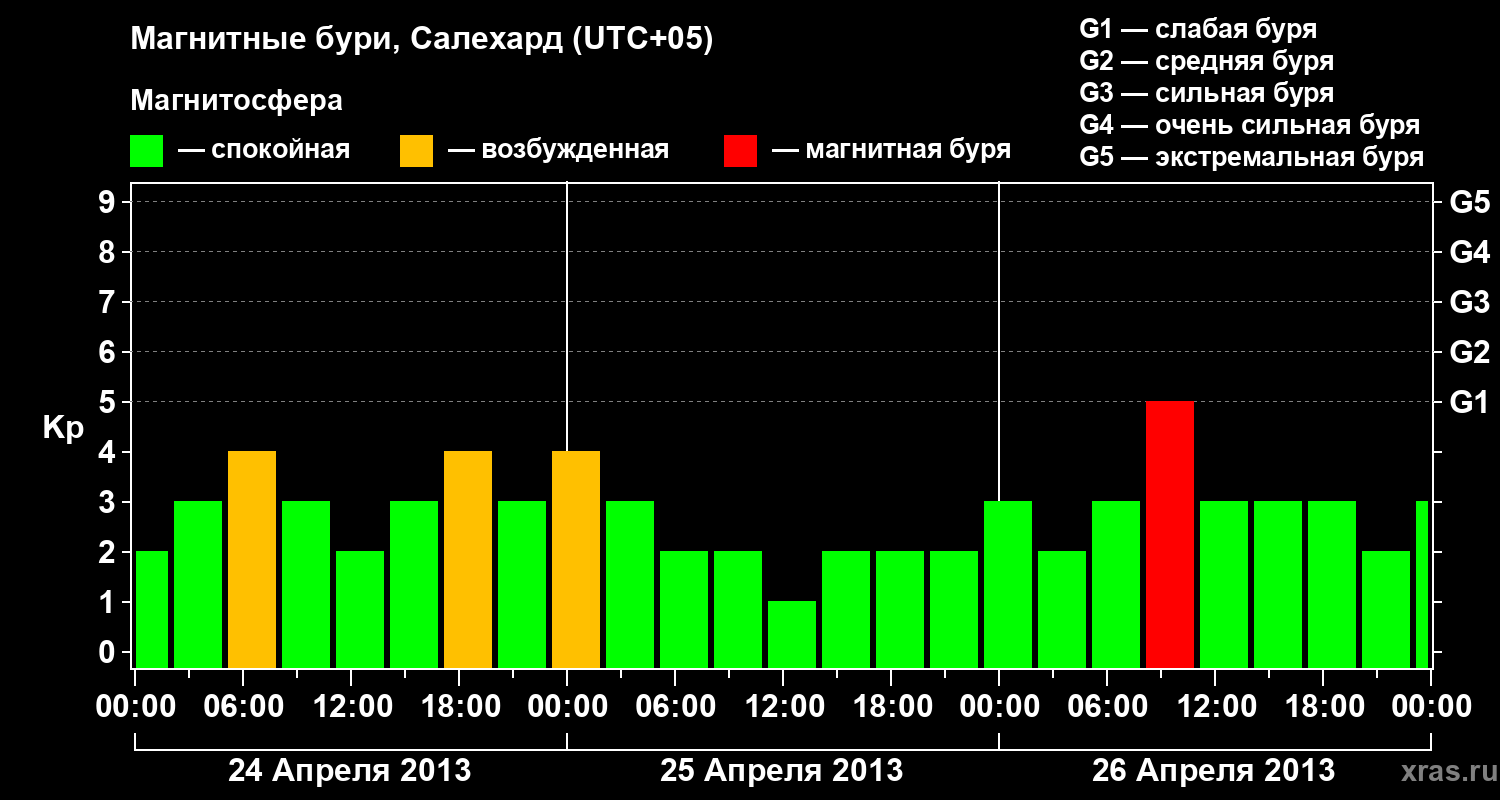Click the green 'спокойная' legend swatch

[147, 151]
